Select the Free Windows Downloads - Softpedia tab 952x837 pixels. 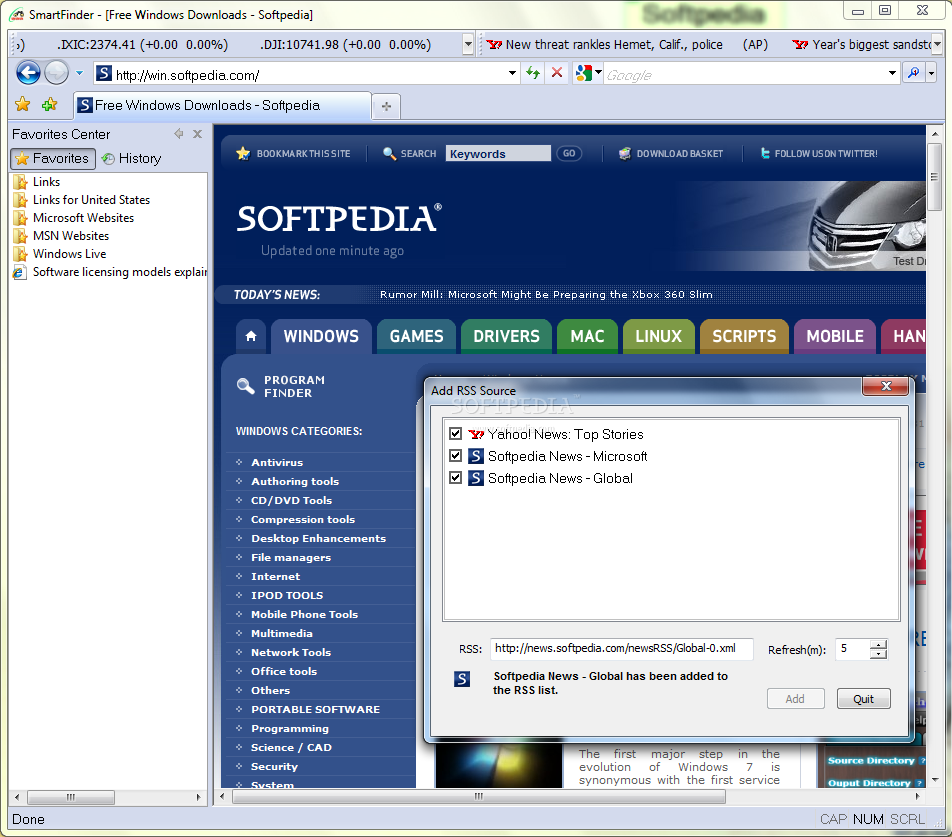tap(222, 106)
